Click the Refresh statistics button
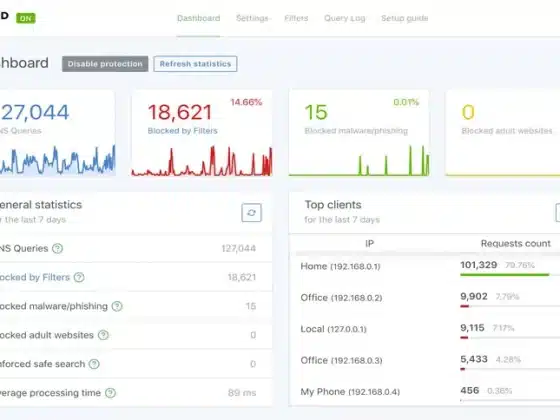The width and height of the screenshot is (560, 420). click(x=195, y=64)
